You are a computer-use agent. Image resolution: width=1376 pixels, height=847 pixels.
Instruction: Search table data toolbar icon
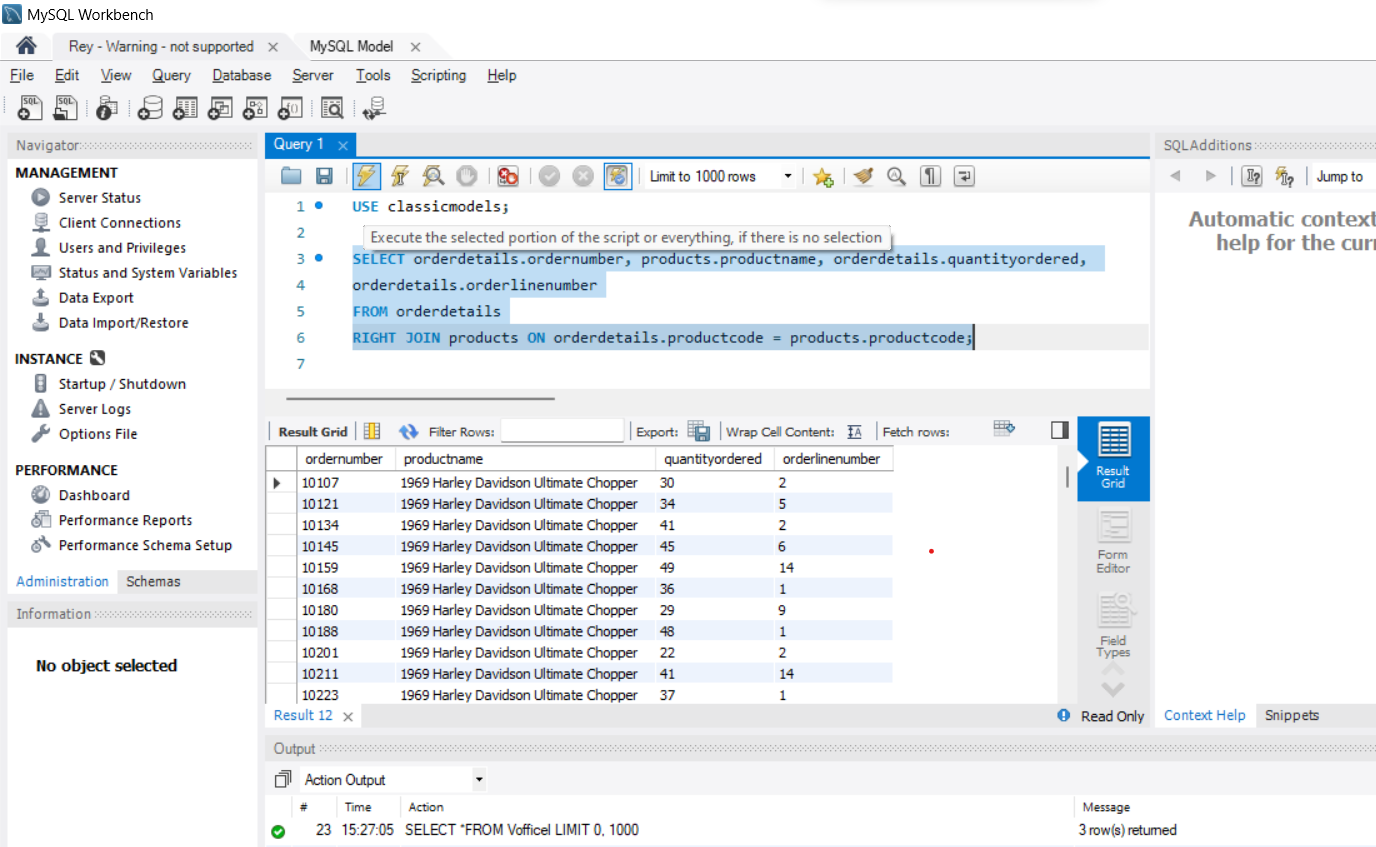(332, 108)
